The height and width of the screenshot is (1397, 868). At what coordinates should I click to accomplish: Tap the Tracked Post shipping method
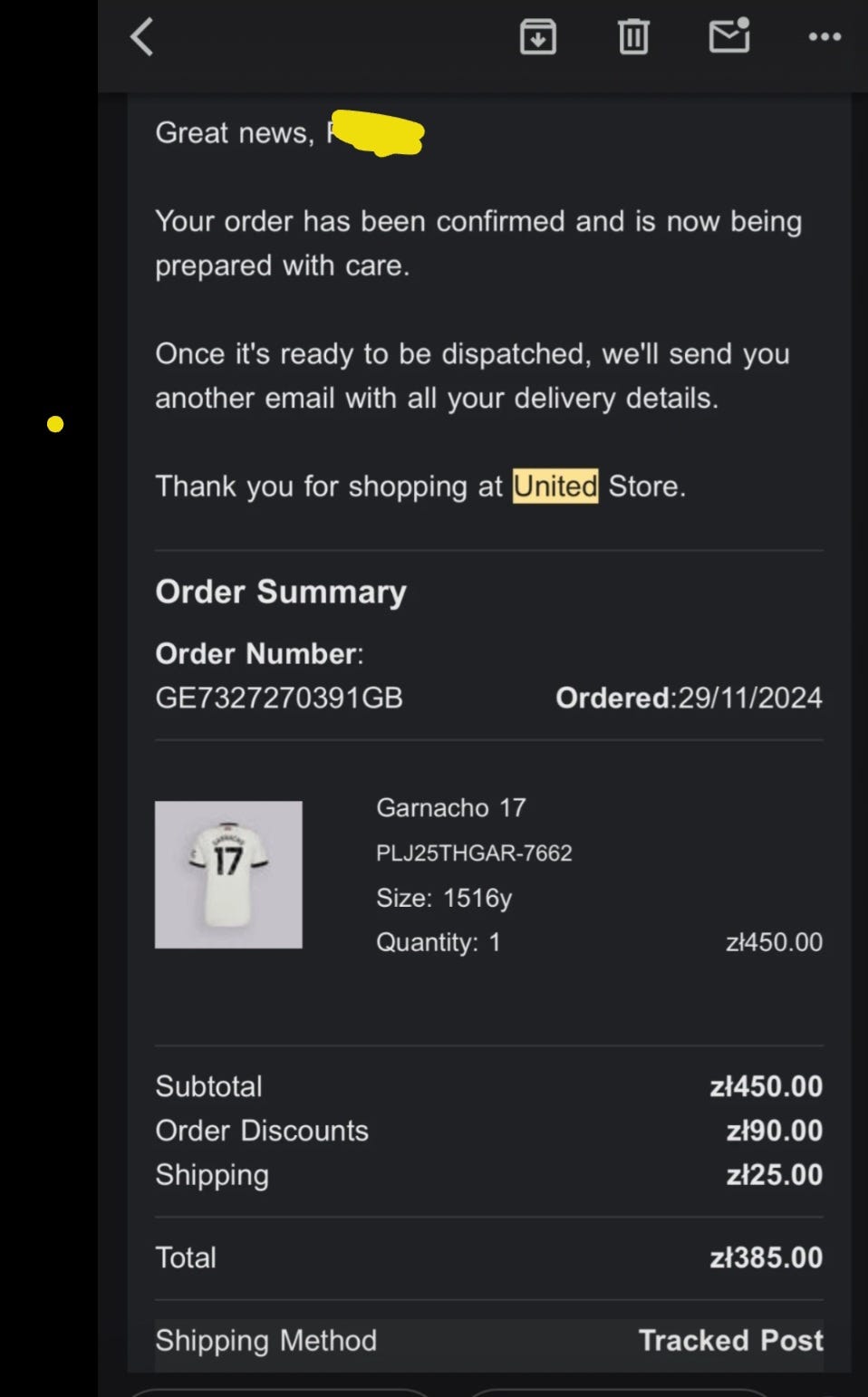(731, 1340)
